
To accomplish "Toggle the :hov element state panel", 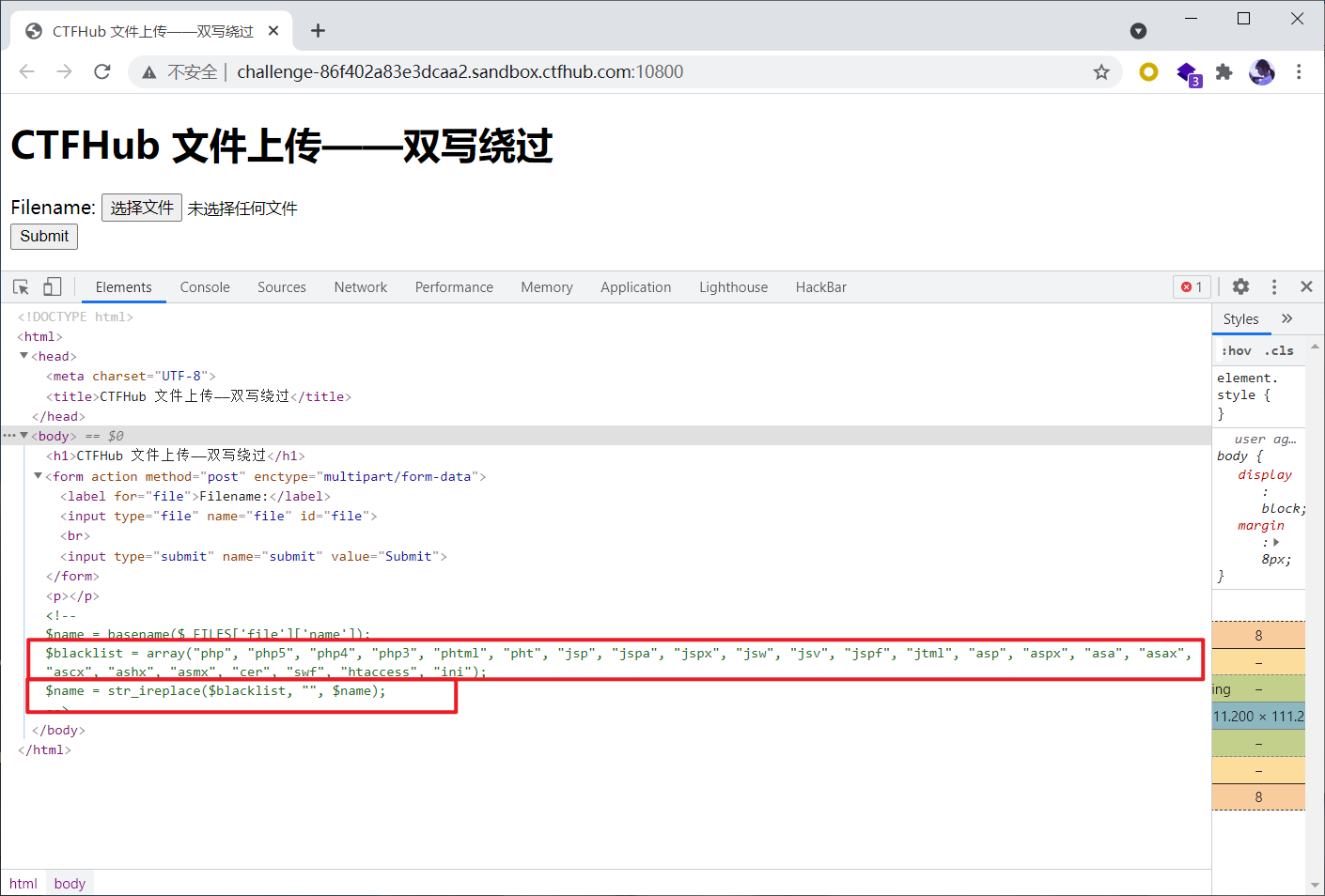I will click(x=1237, y=351).
